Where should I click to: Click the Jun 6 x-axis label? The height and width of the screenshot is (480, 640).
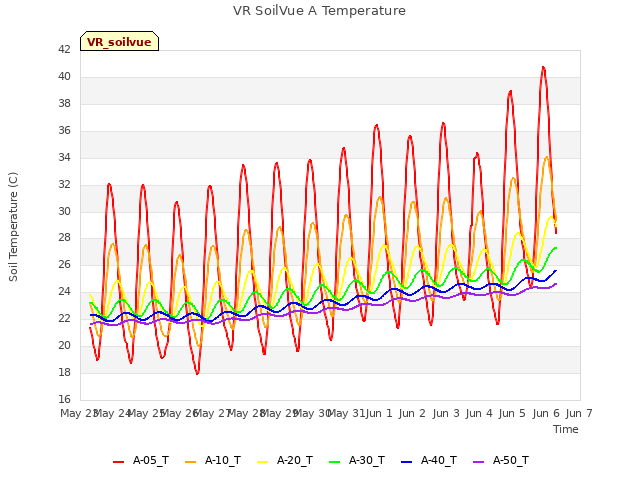[546, 413]
